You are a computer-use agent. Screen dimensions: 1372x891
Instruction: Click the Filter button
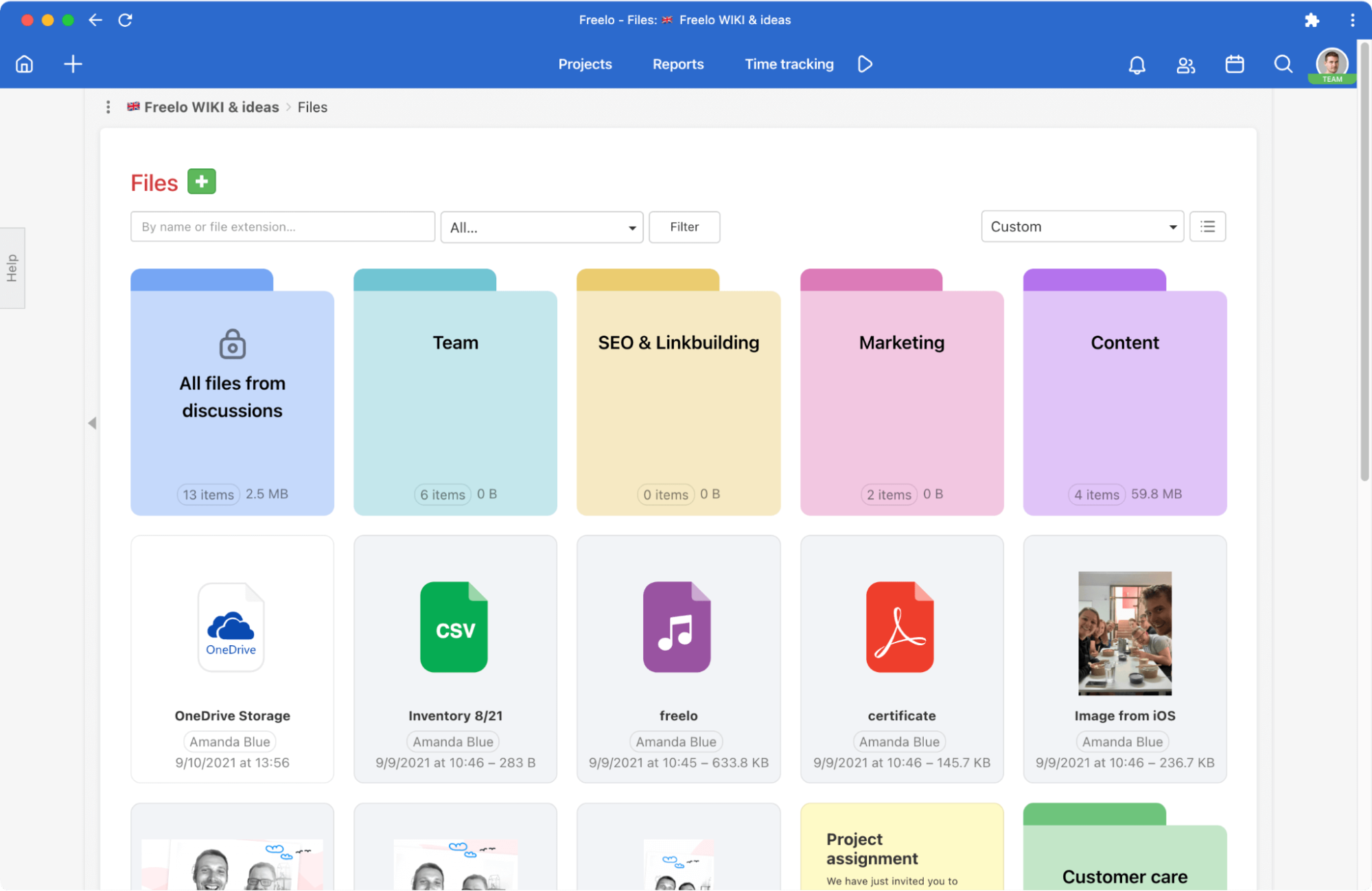(x=684, y=226)
